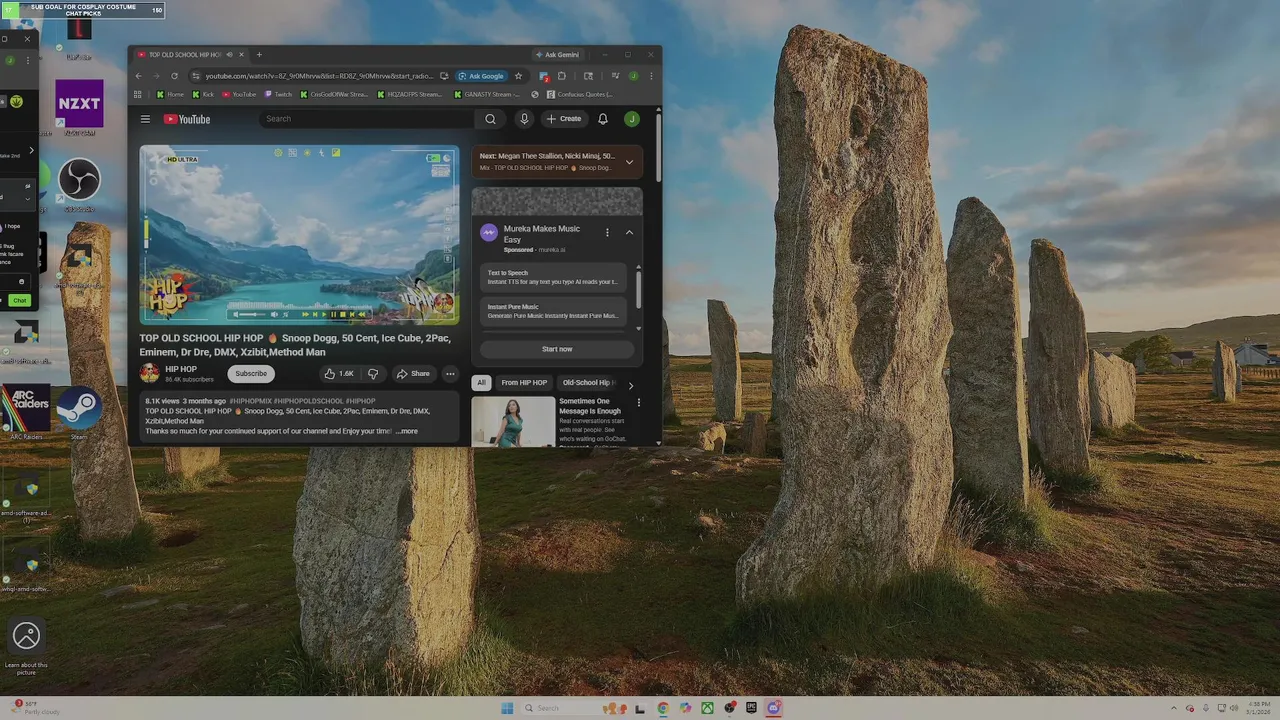Viewport: 1280px width, 720px height.
Task: Open Sometimes One Message Is Enough thumbnail
Action: [x=513, y=422]
